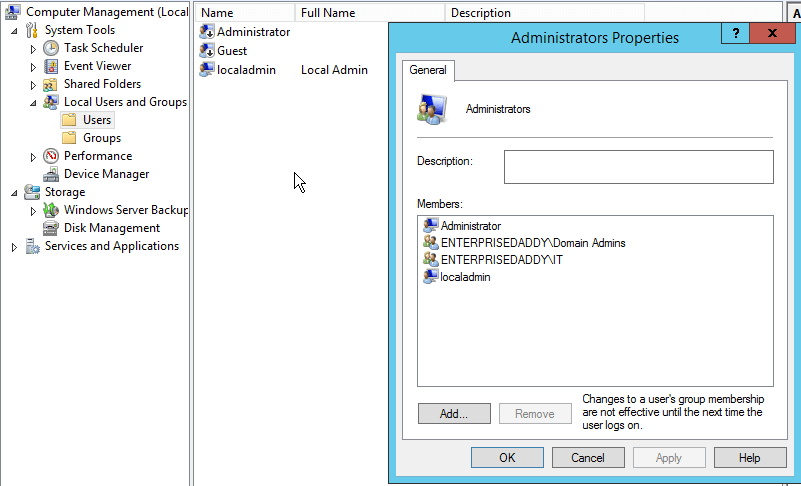Click the Device Manager icon

[x=51, y=174]
